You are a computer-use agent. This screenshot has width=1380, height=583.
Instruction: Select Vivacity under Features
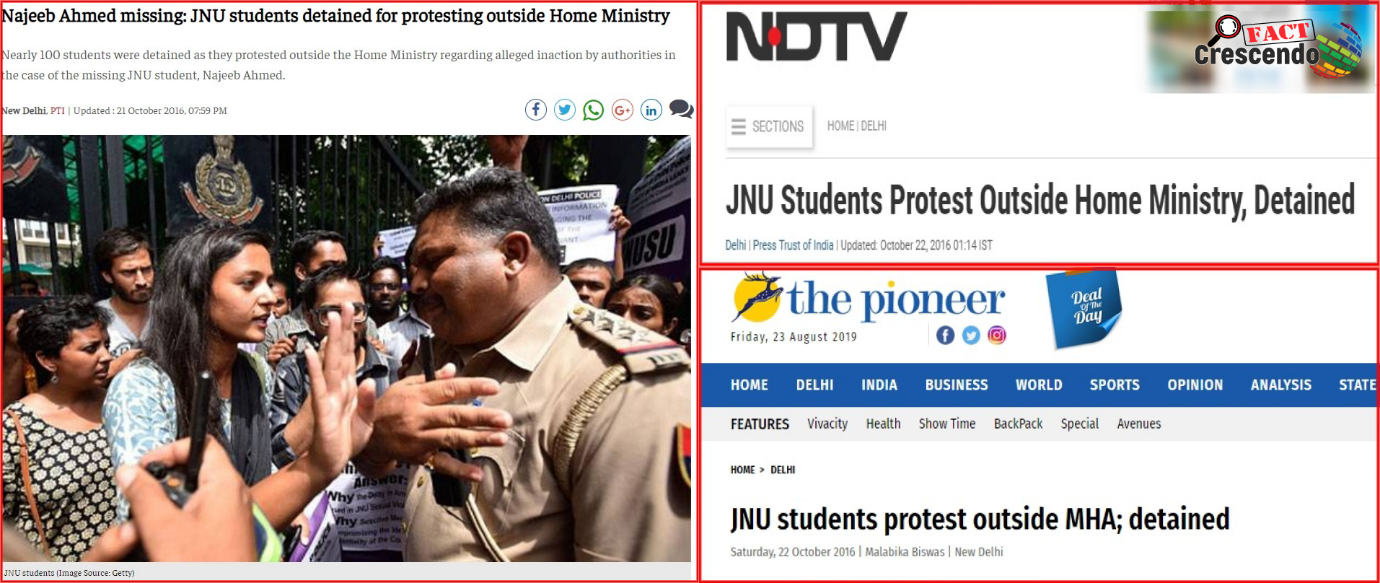coord(828,424)
